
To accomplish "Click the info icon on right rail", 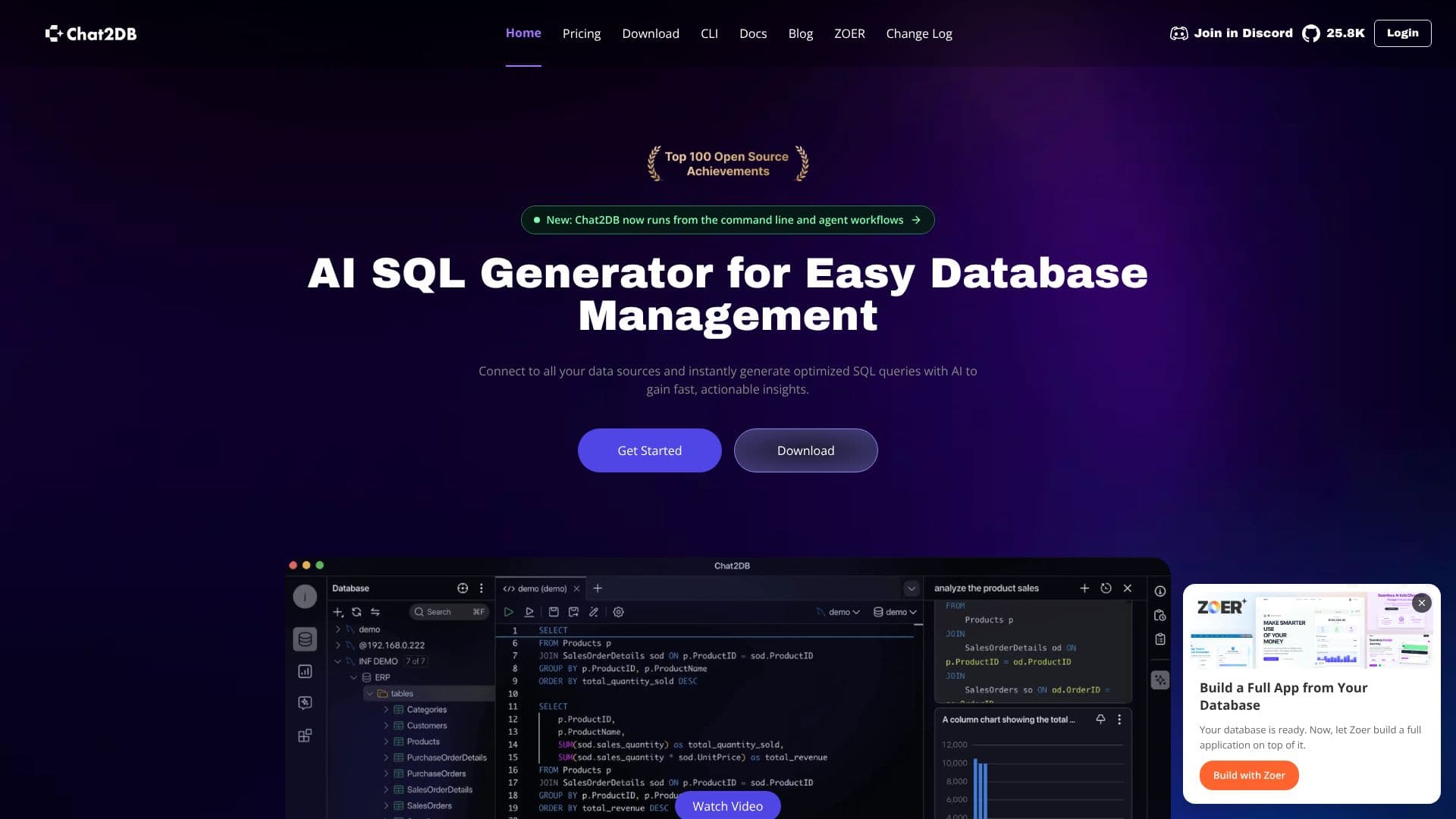I will pos(1160,591).
